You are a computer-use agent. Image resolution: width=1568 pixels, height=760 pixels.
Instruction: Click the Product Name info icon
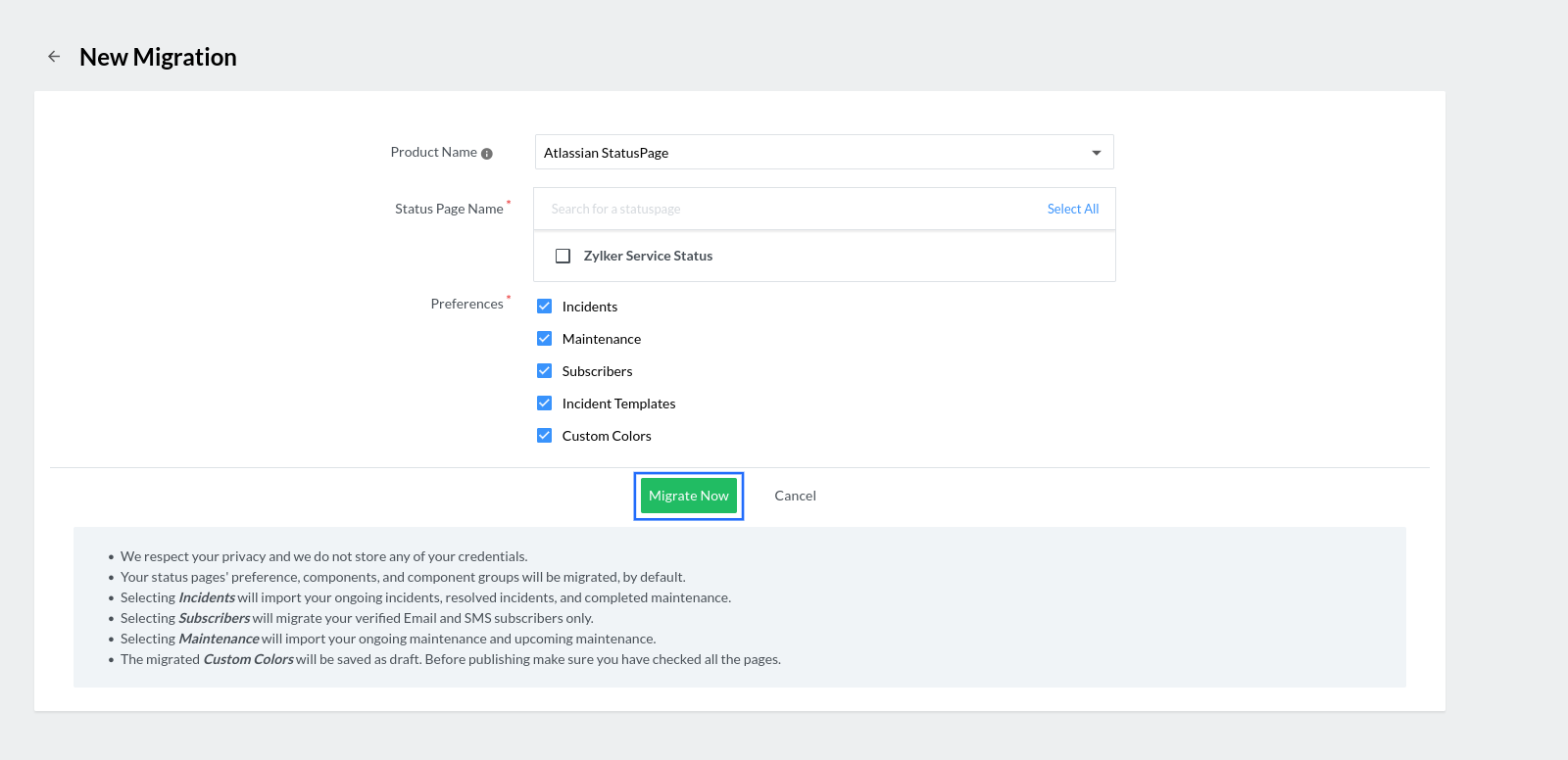tap(487, 154)
